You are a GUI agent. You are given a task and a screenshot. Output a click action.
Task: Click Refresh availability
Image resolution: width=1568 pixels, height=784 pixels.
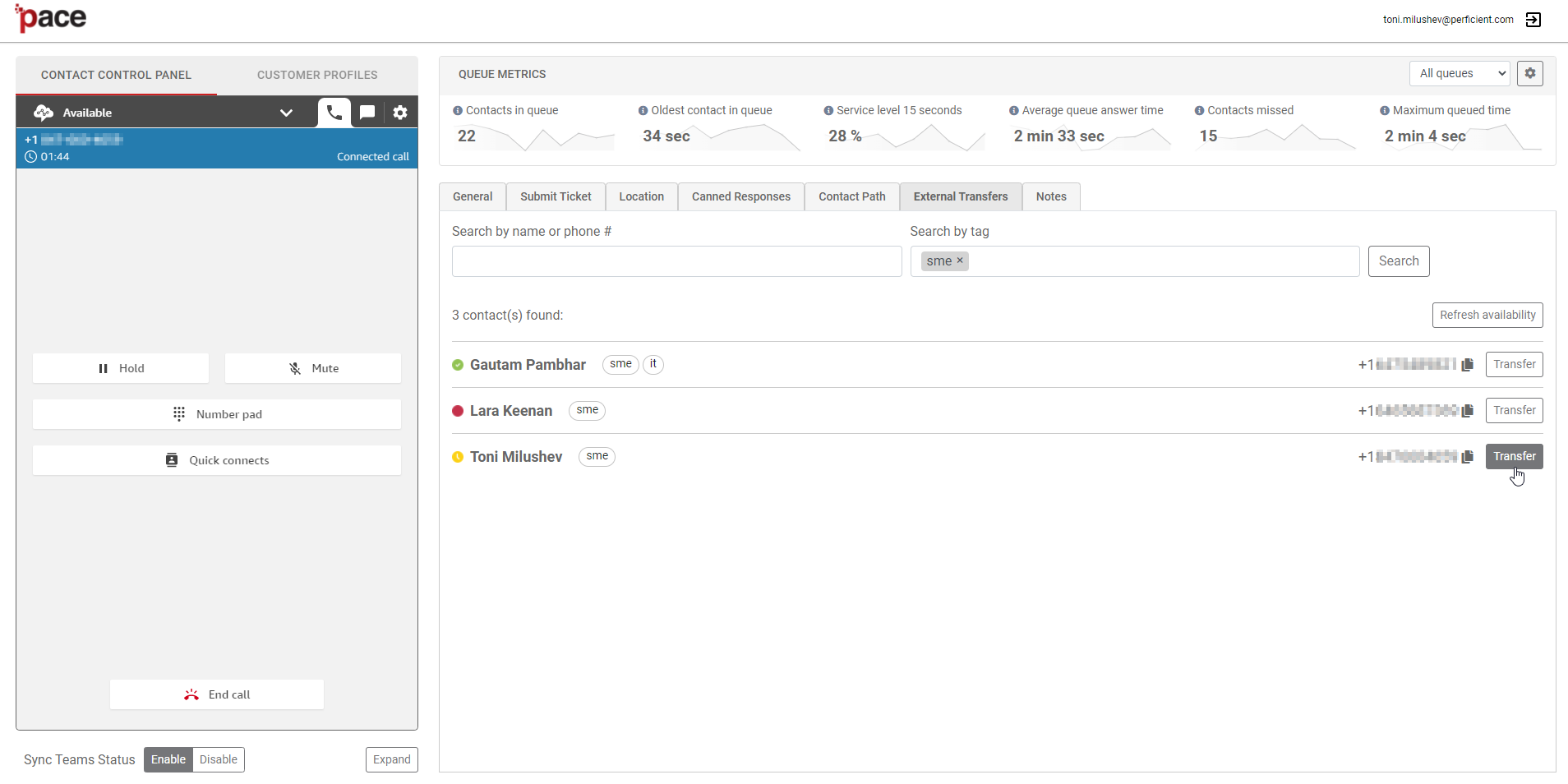click(1487, 315)
